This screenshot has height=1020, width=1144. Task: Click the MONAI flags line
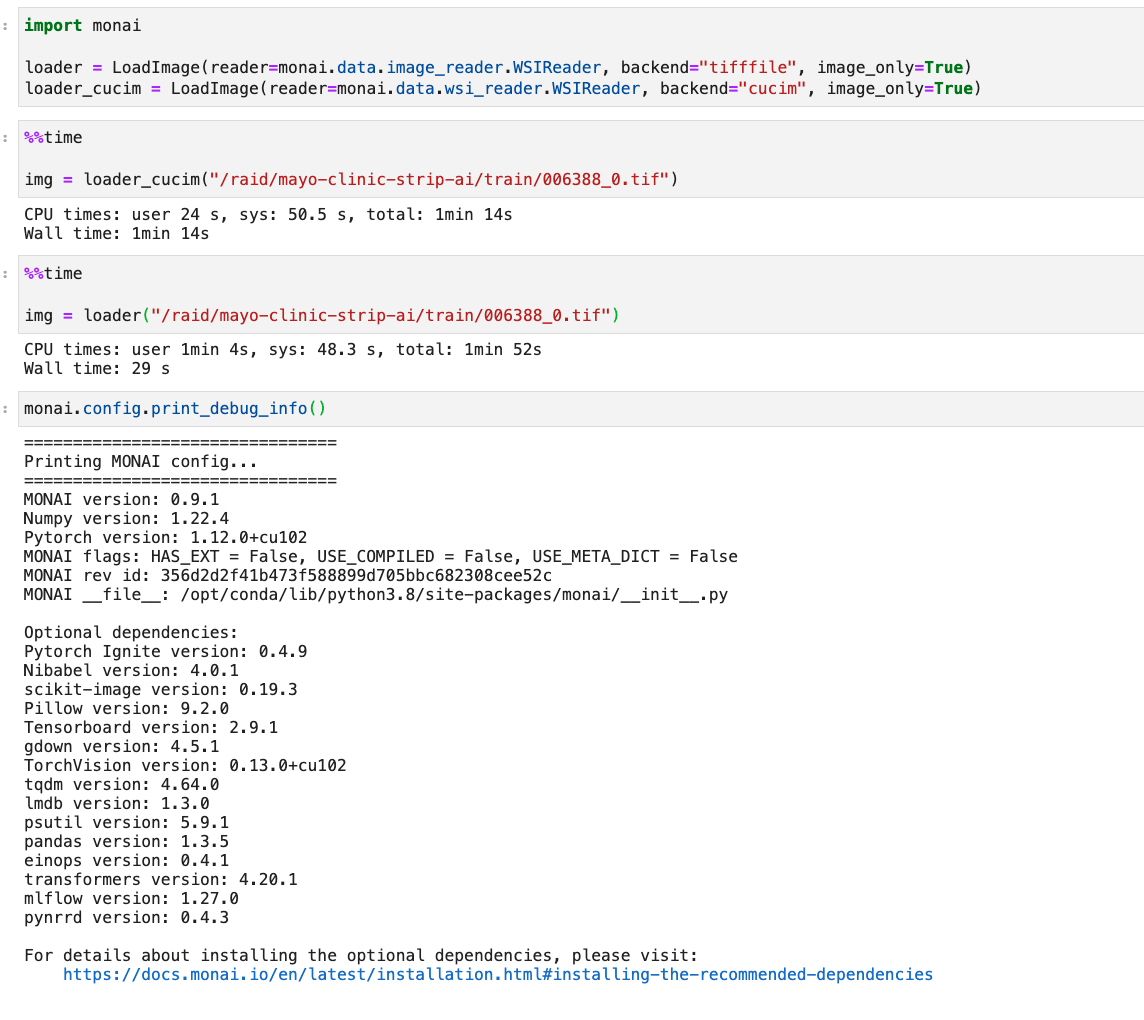pos(381,557)
